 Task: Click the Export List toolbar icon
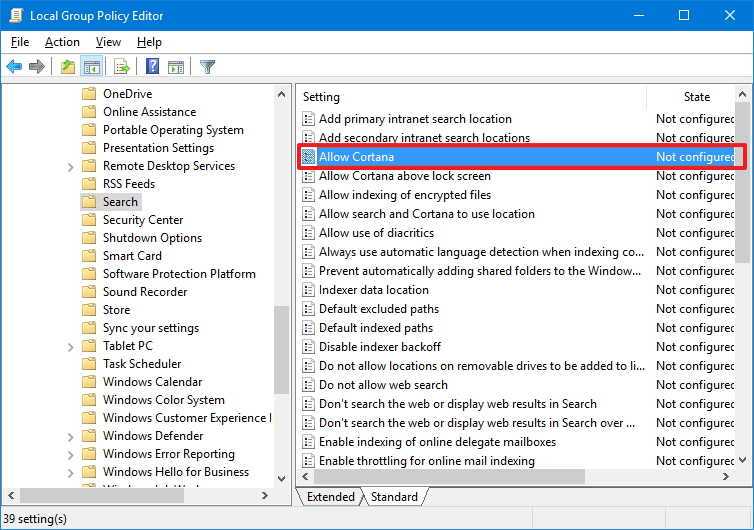121,67
